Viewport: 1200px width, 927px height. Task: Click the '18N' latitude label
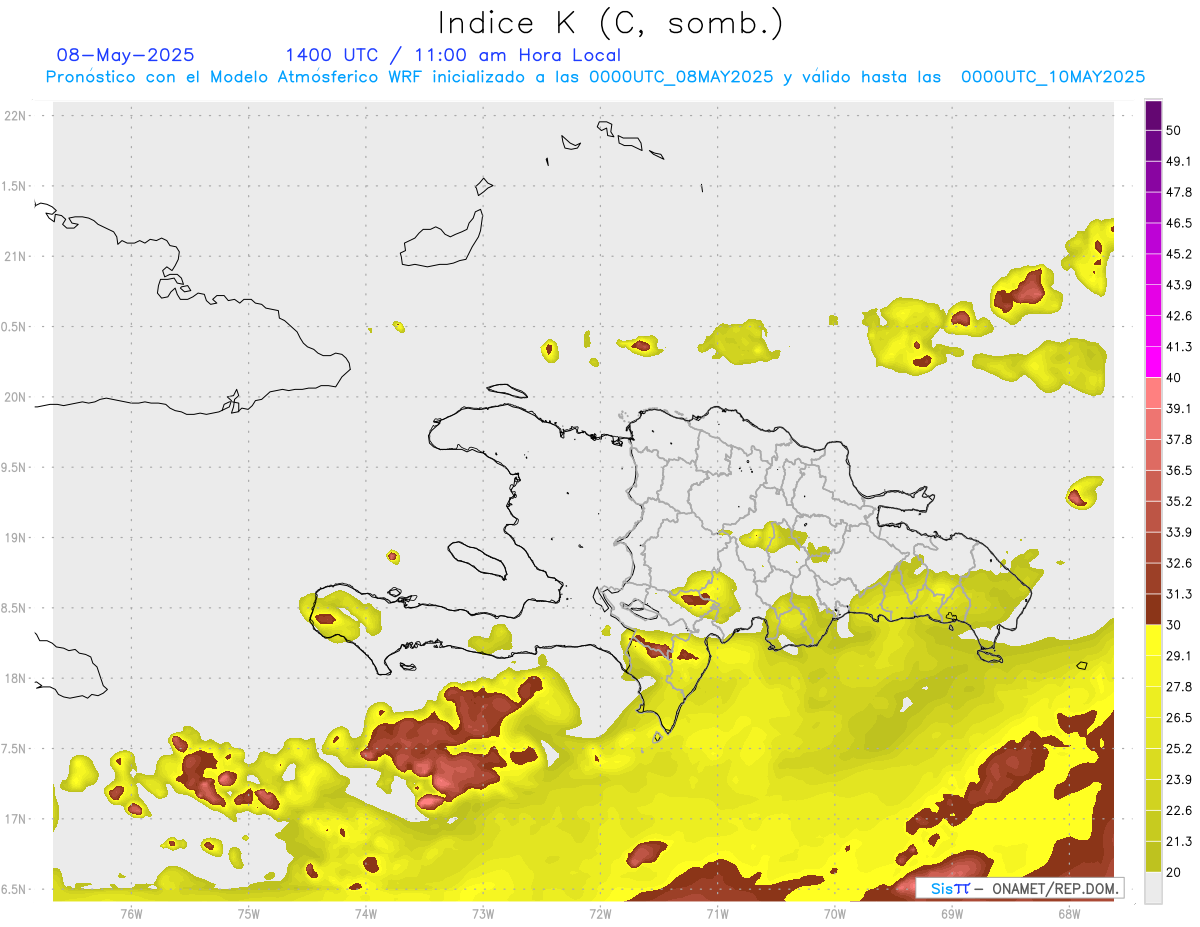click(x=15, y=679)
